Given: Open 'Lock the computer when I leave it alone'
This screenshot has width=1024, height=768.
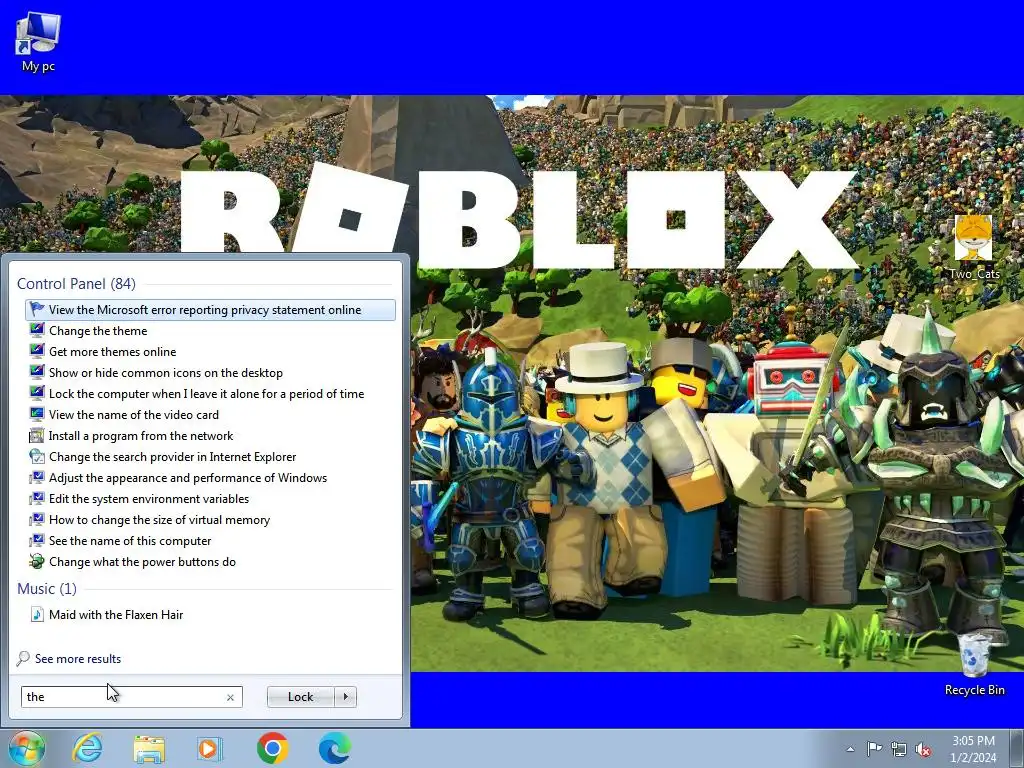Looking at the screenshot, I should pyautogui.click(x=206, y=394).
